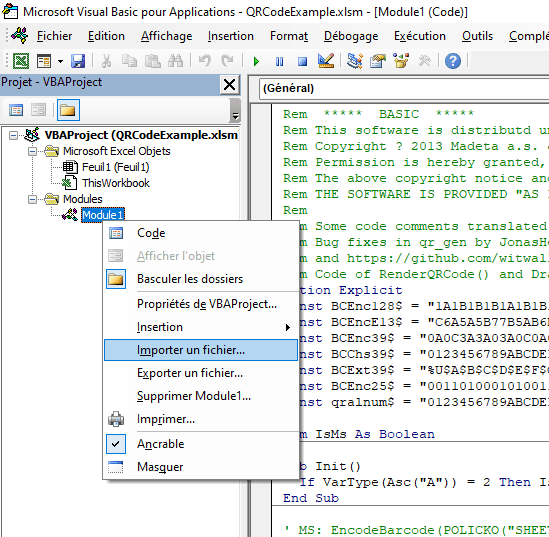The height and width of the screenshot is (537, 549).
Task: Select the Microsoft Excel Objets folder label
Action: click(x=117, y=151)
